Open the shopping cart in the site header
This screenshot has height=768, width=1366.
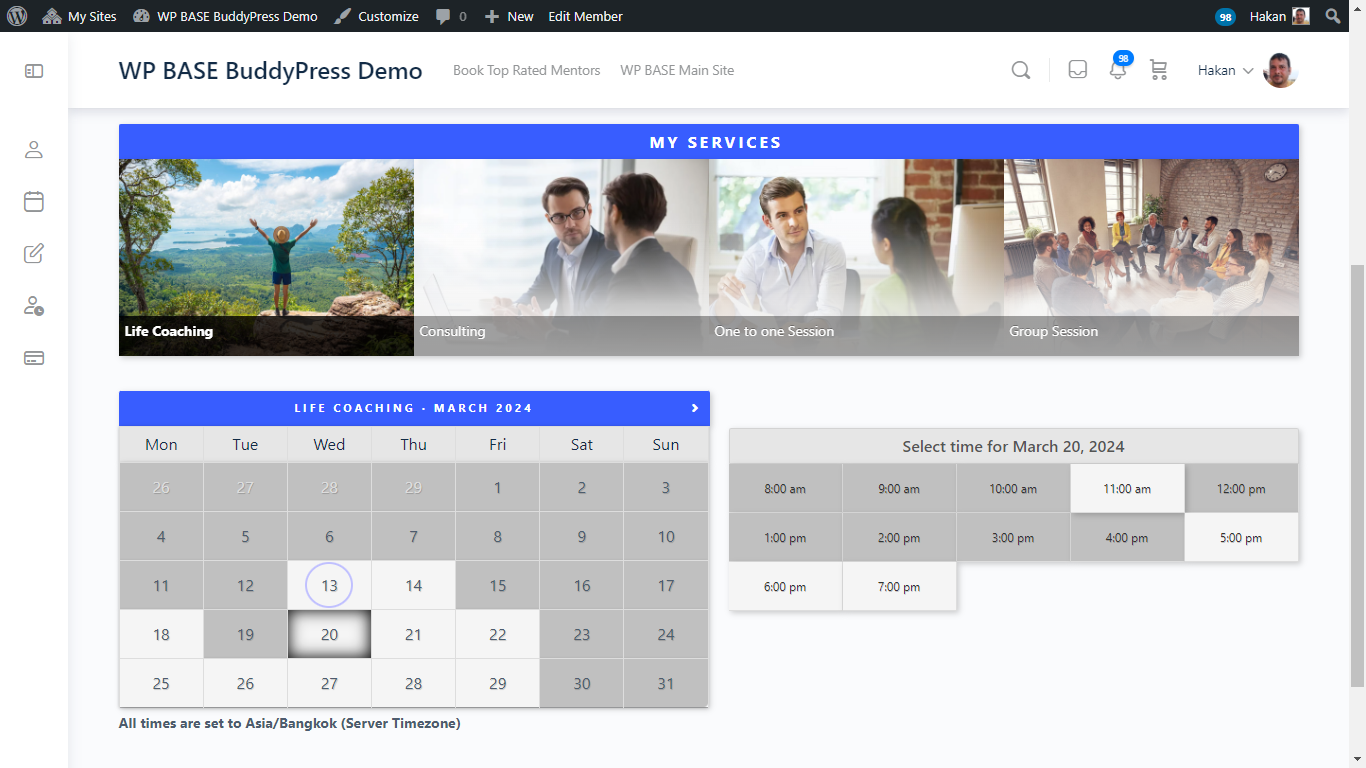click(x=1158, y=70)
